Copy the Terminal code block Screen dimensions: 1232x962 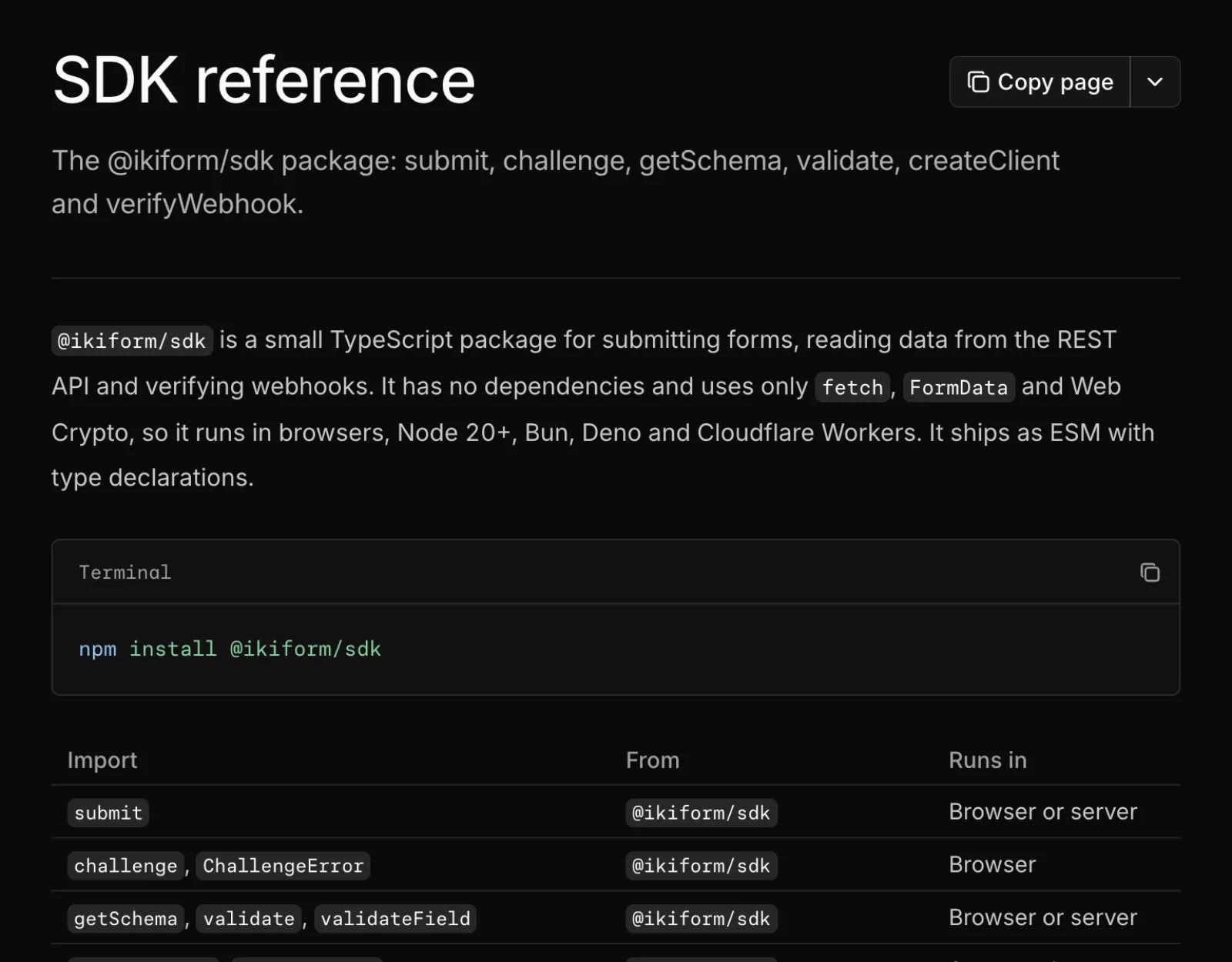(x=1150, y=573)
